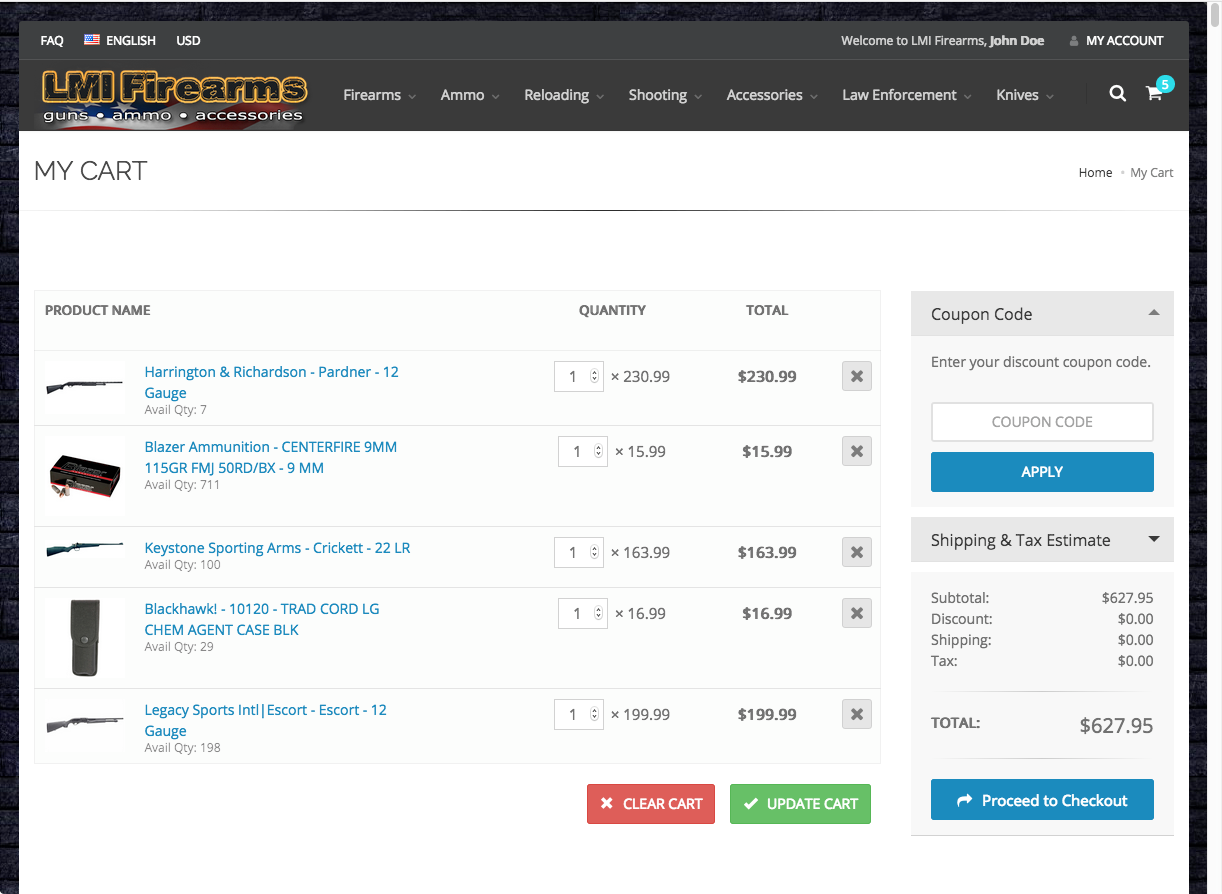Open the search magnifier icon
Image resolution: width=1222 pixels, height=894 pixels.
coord(1118,94)
